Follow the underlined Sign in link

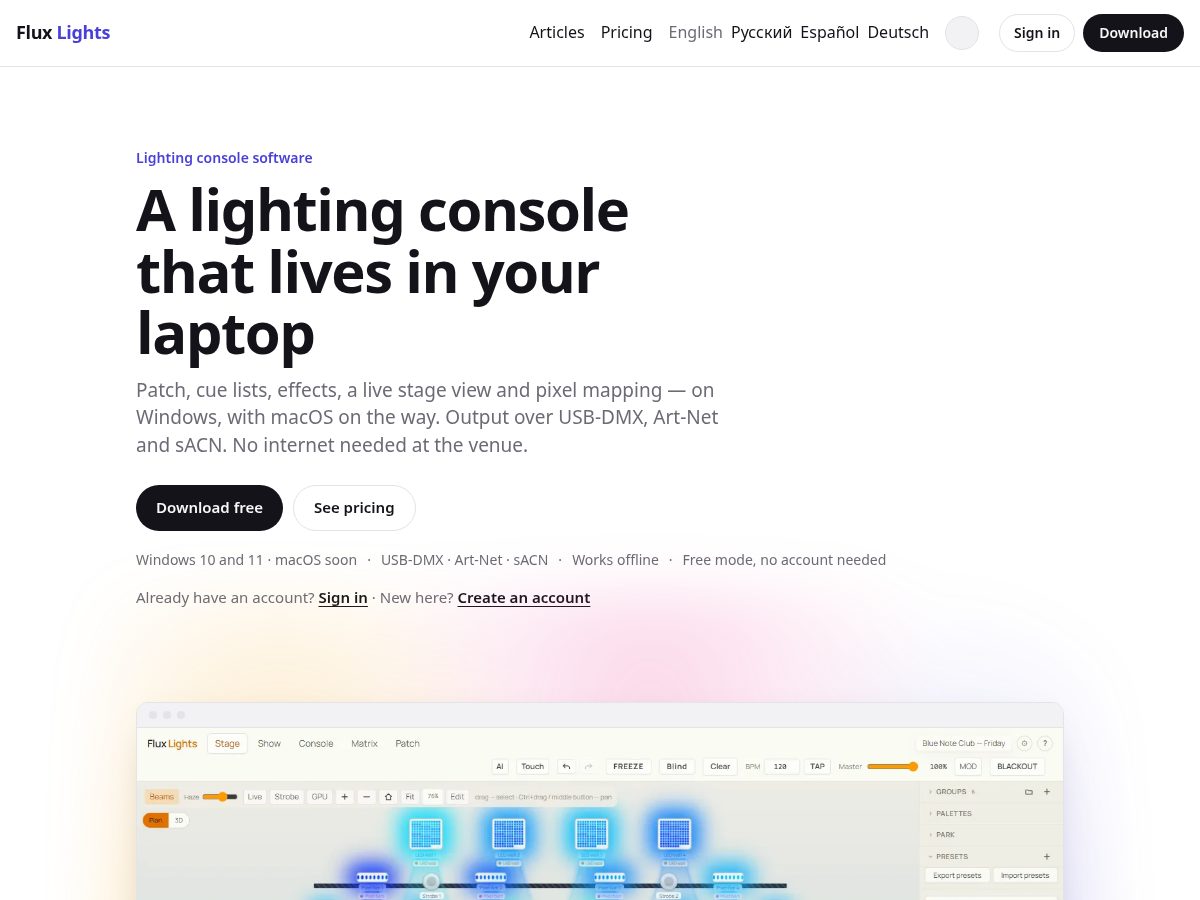click(x=343, y=598)
